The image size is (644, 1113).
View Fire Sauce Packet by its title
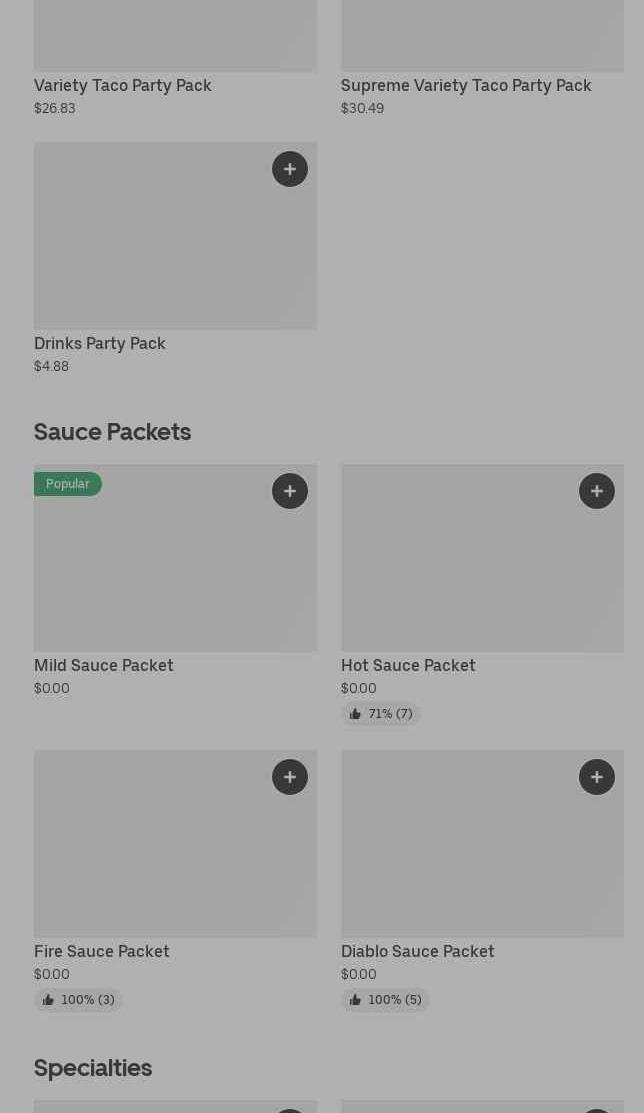click(102, 952)
